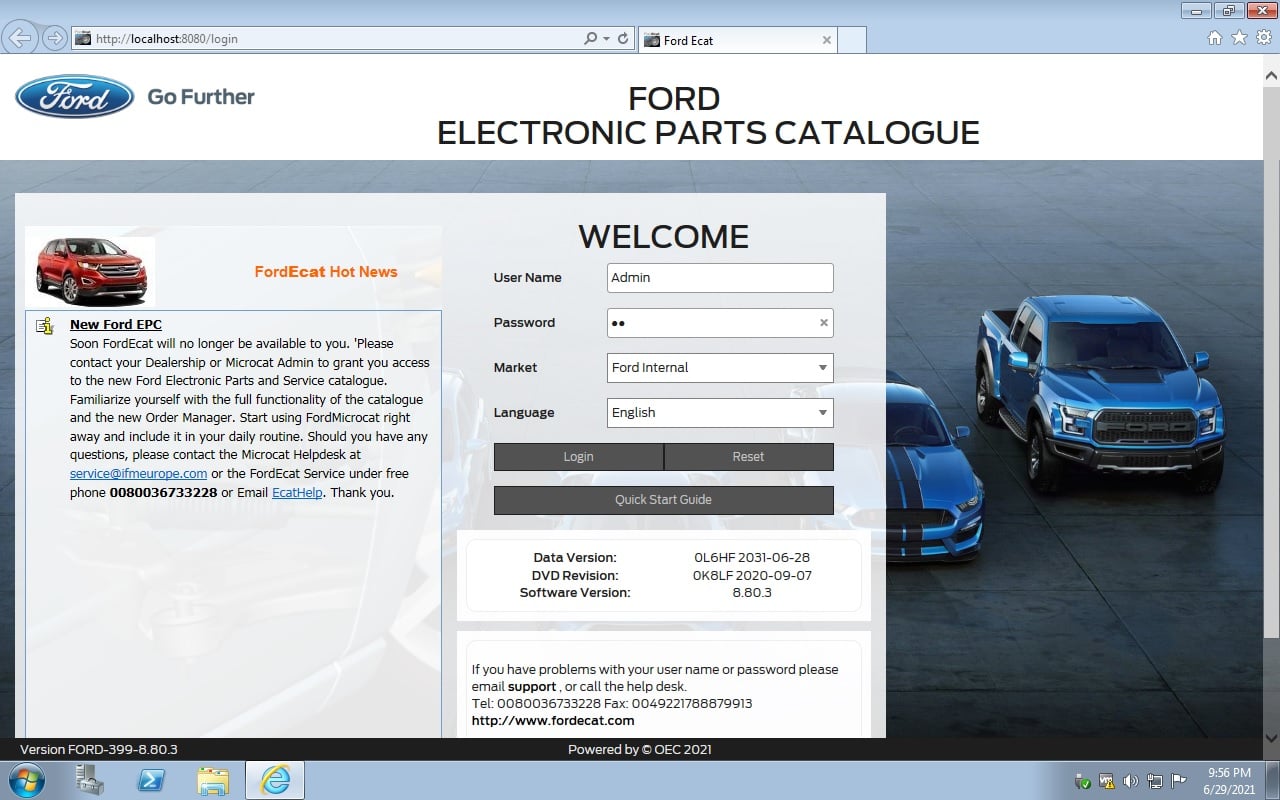This screenshot has width=1280, height=800.
Task: Click the Ford oval logo
Action: (x=74, y=97)
